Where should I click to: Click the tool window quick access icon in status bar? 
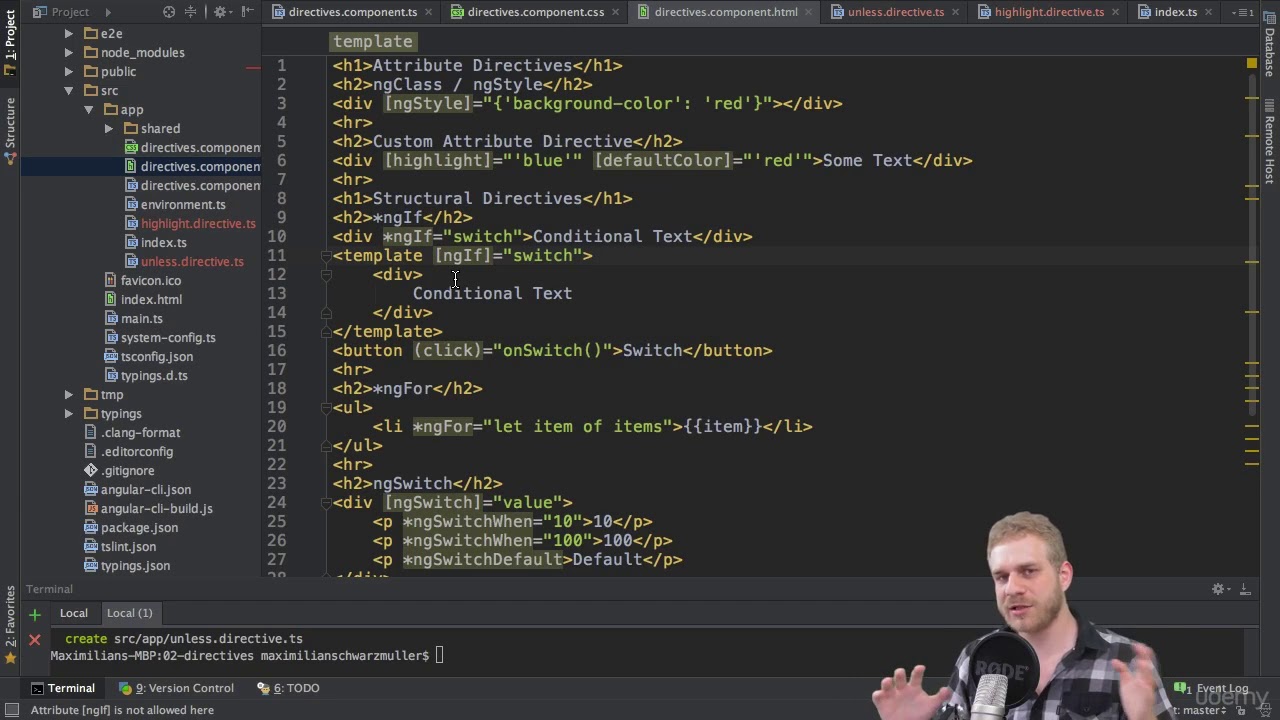[12, 710]
